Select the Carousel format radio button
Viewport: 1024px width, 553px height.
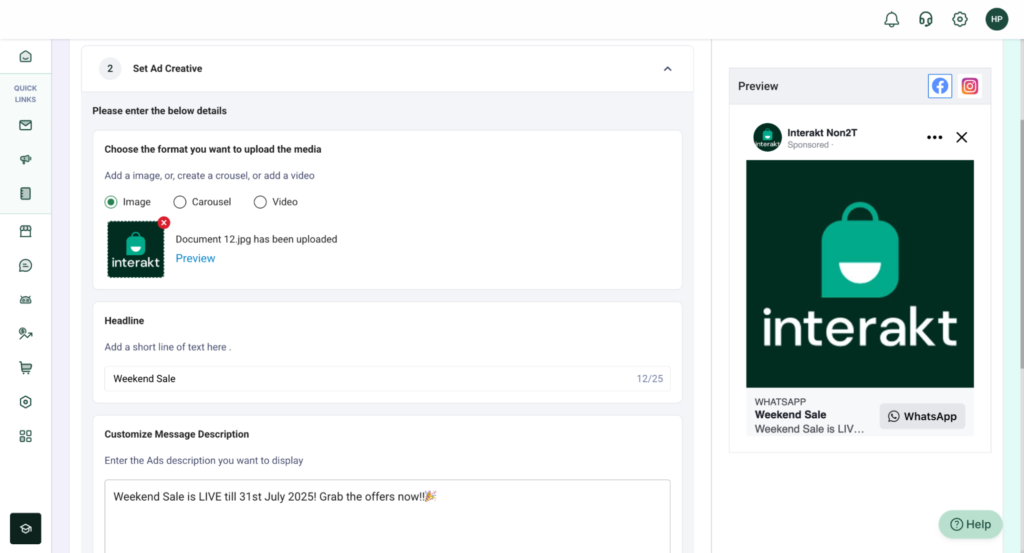(180, 202)
